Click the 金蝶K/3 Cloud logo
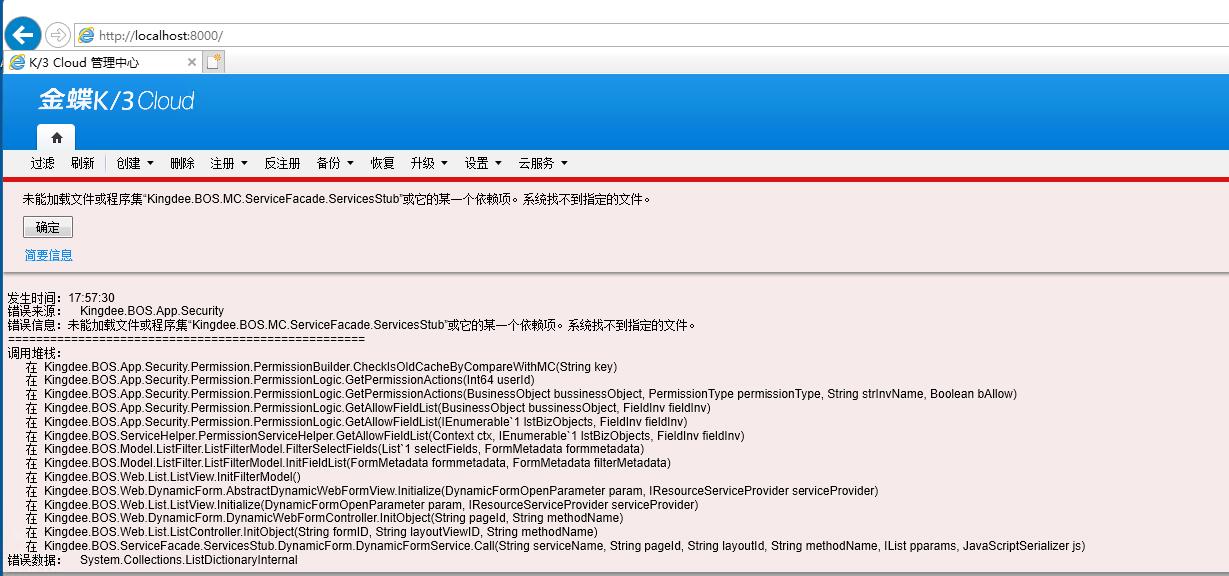 pyautogui.click(x=116, y=100)
